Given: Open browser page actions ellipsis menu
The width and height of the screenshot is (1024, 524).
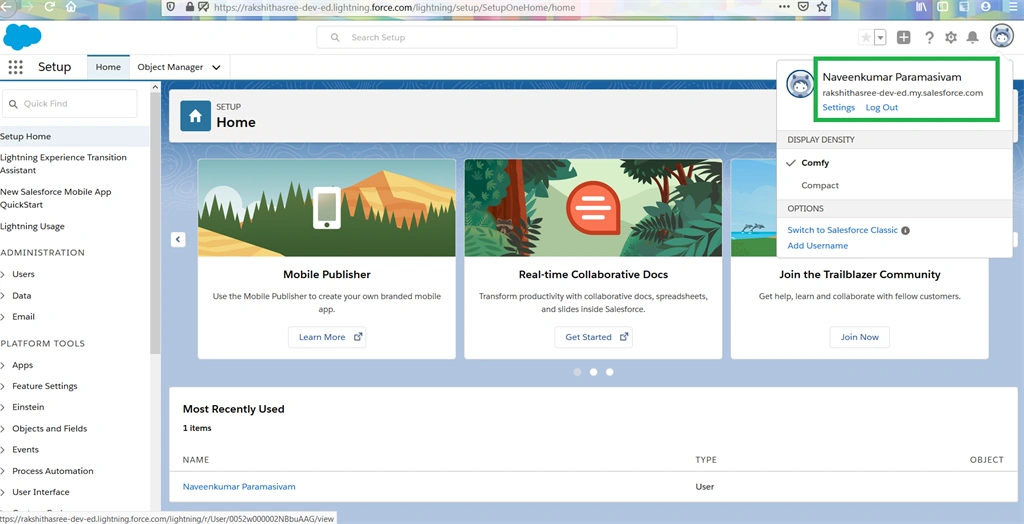Looking at the screenshot, I should [784, 7].
